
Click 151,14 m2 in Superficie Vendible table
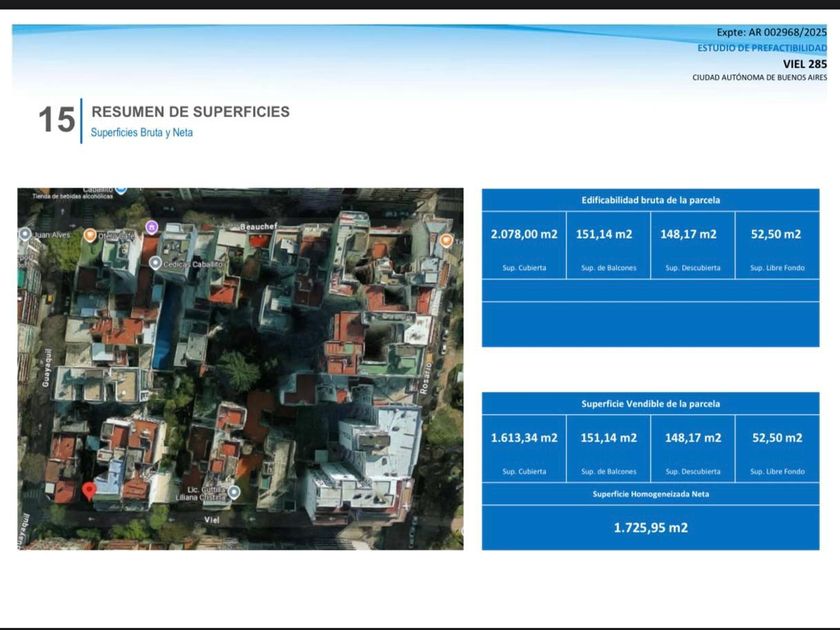click(609, 438)
